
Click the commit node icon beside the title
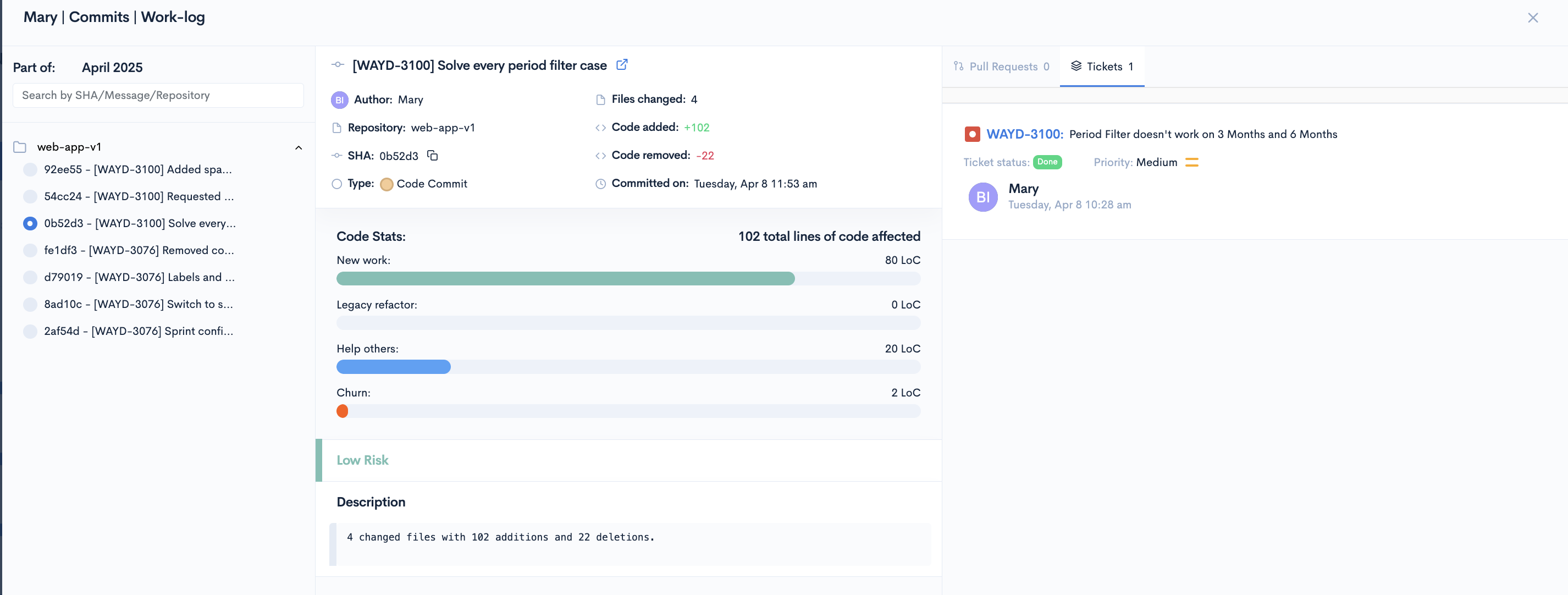point(338,64)
